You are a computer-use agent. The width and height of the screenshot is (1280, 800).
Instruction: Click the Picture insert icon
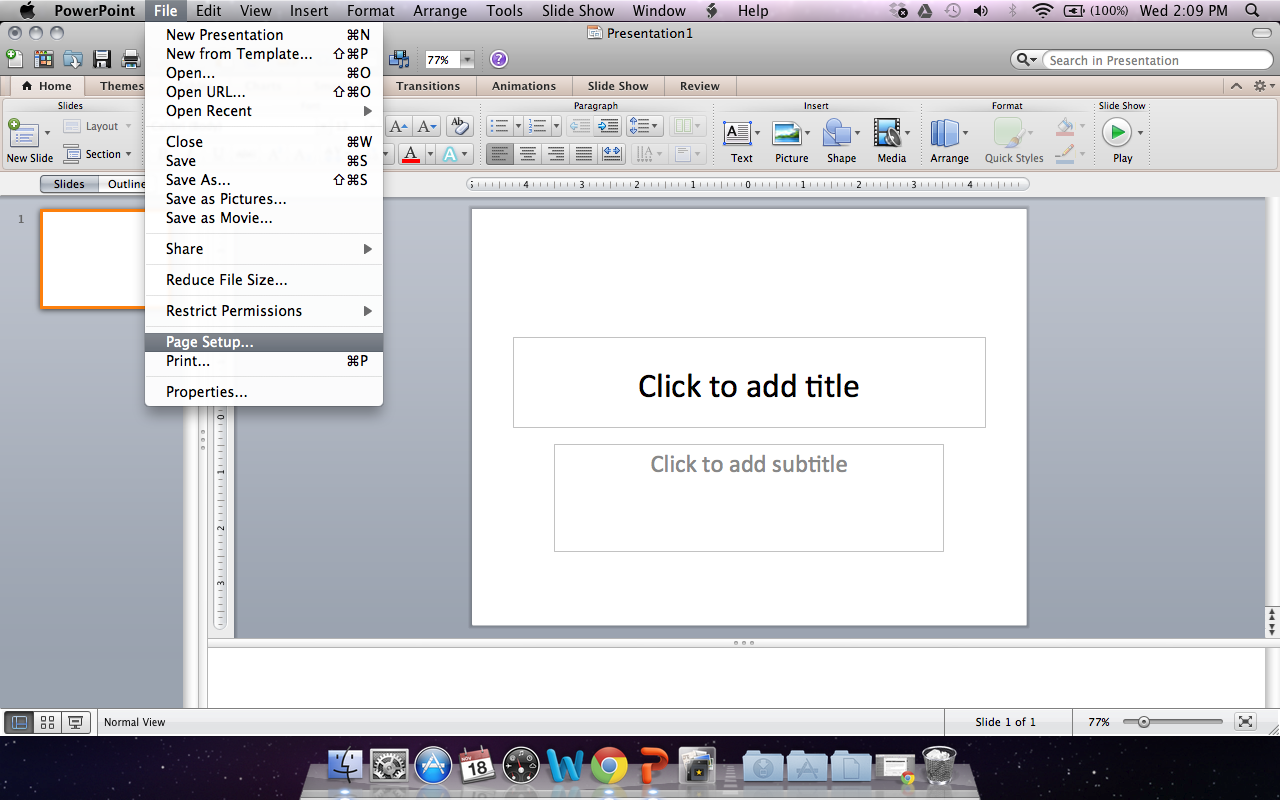coord(788,133)
